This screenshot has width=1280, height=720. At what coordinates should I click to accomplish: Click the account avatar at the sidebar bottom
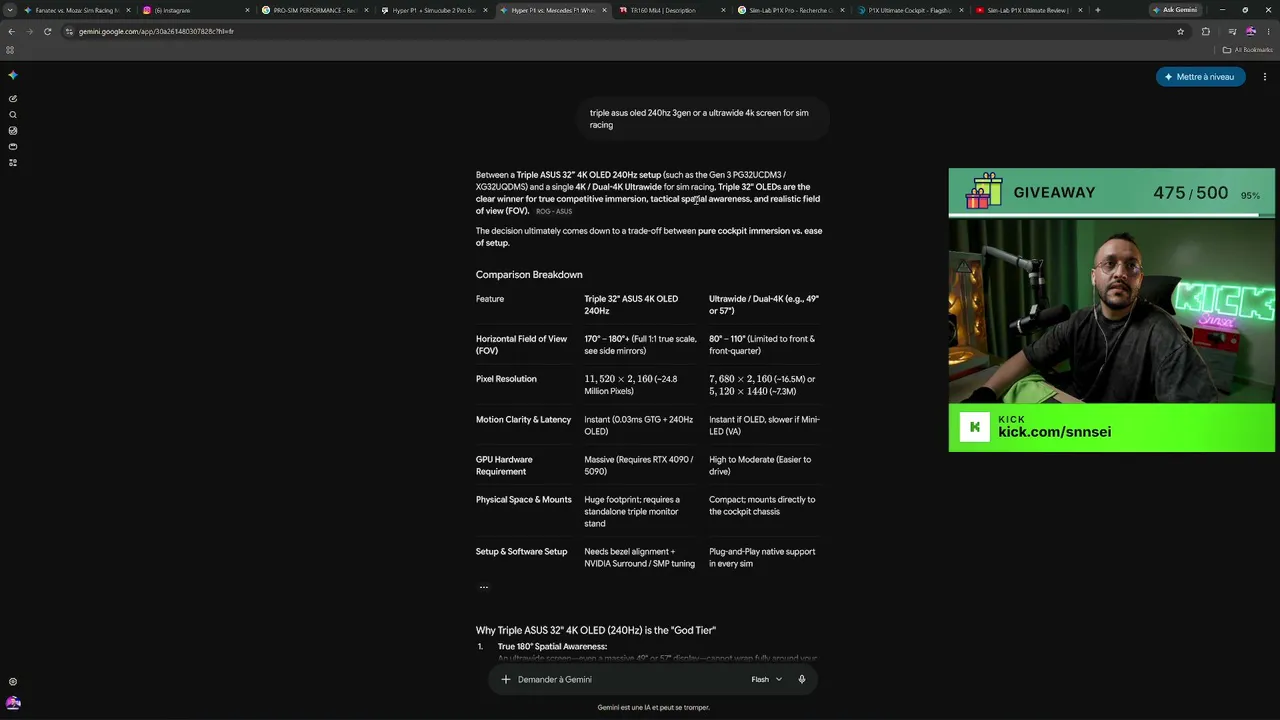click(13, 703)
